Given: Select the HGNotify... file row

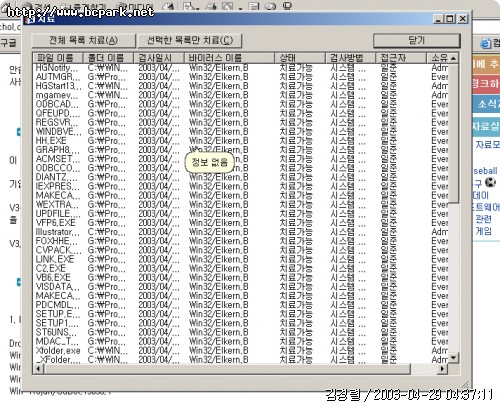Looking at the screenshot, I should 241,68.
